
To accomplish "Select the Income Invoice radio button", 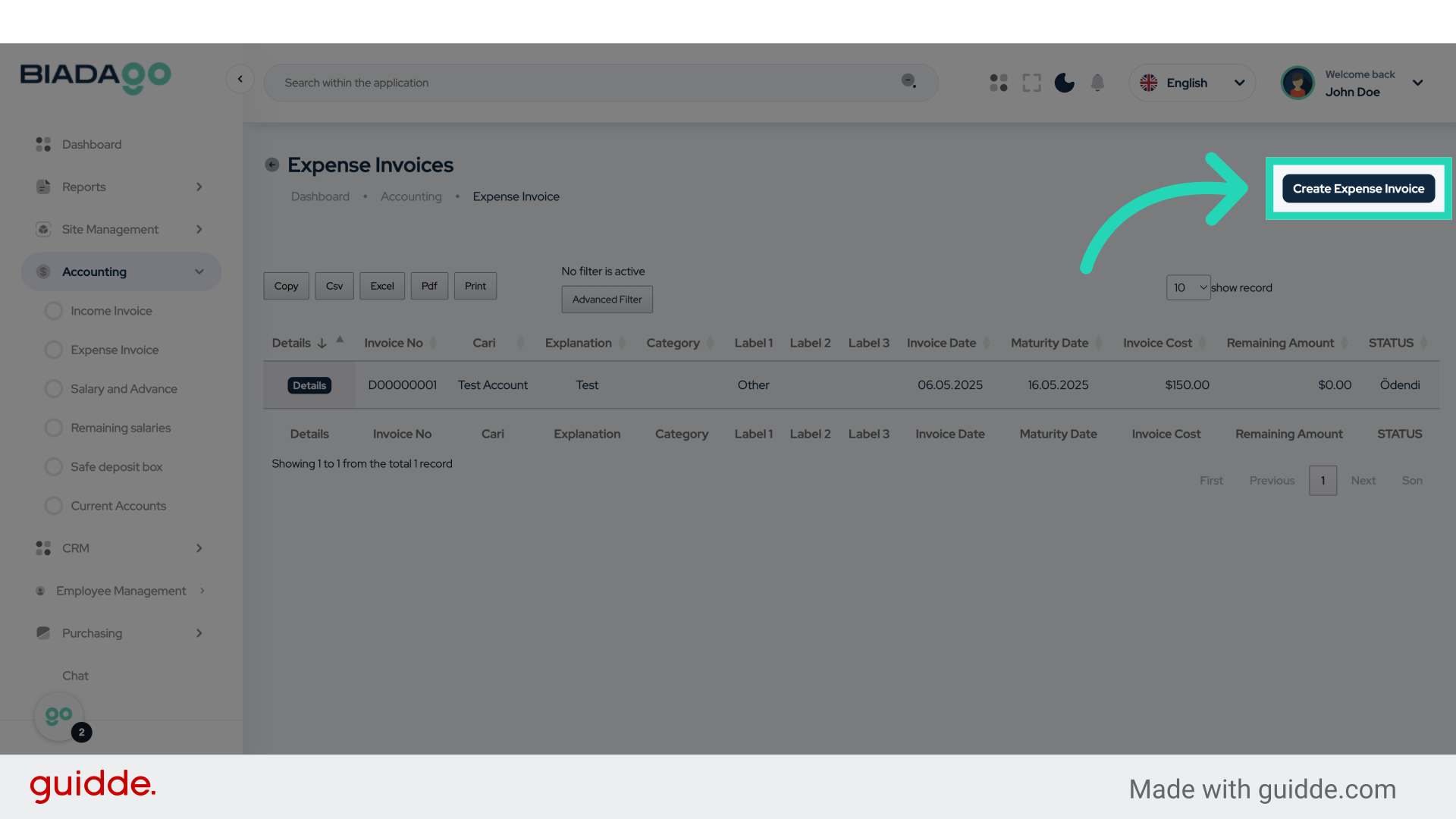I will pyautogui.click(x=54, y=310).
